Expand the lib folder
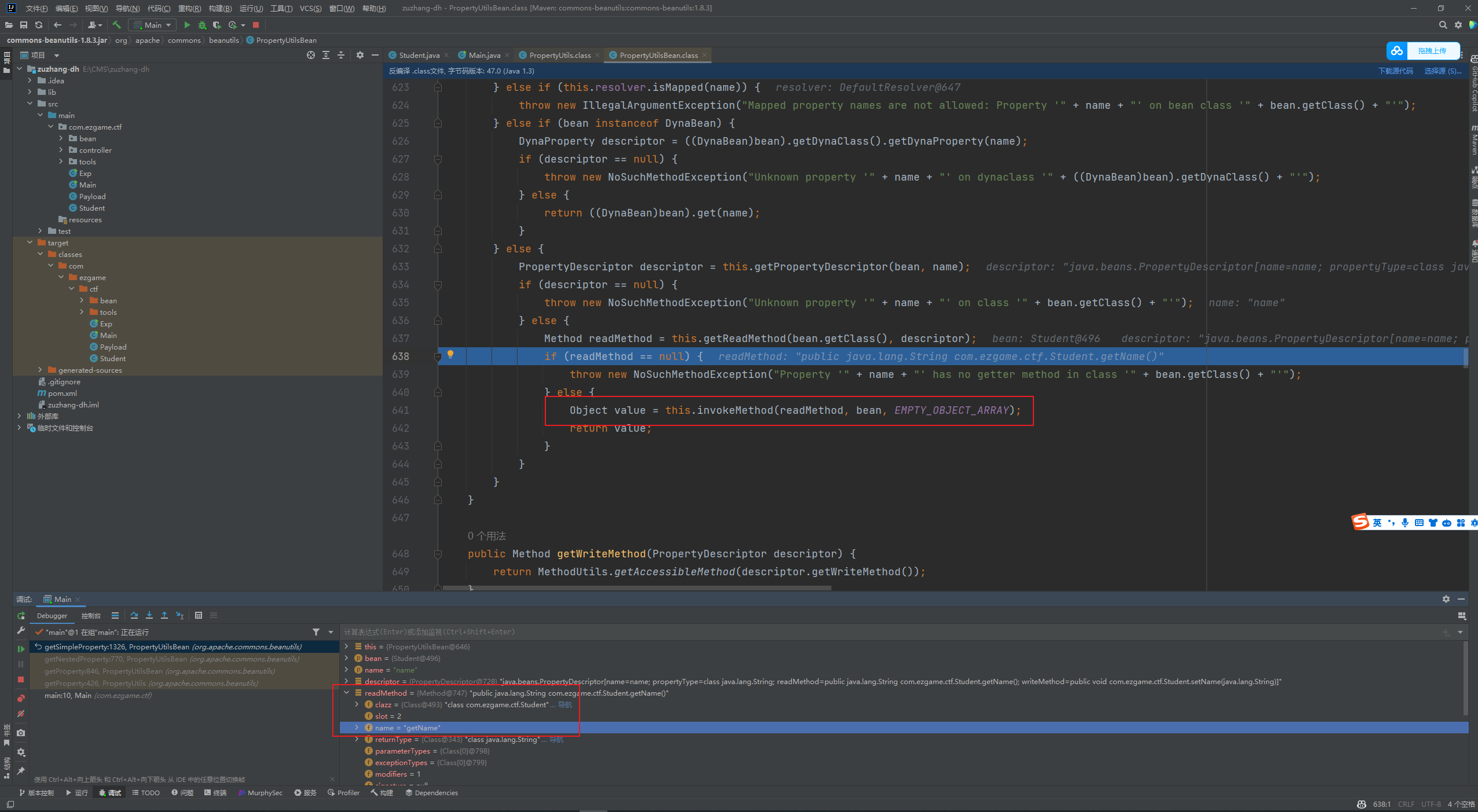1478x812 pixels. click(x=30, y=92)
